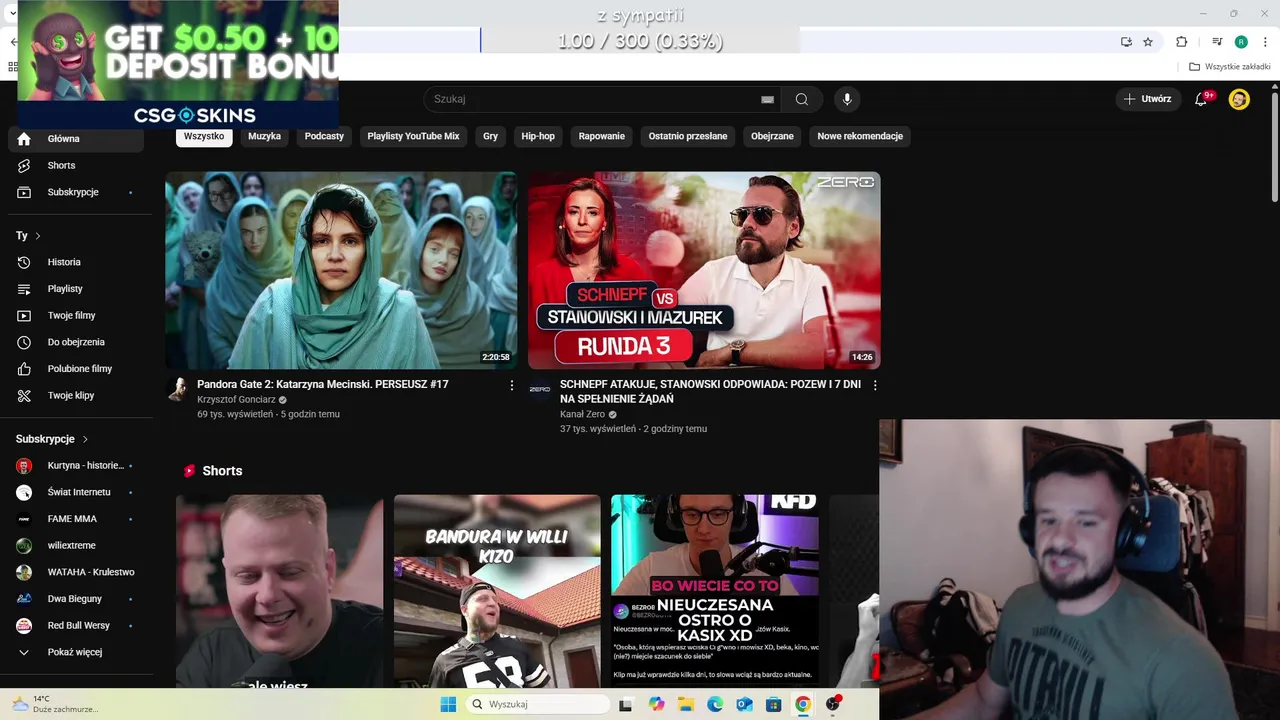Select the Nowe rekomendacje chip
1280x720 pixels.
click(860, 136)
